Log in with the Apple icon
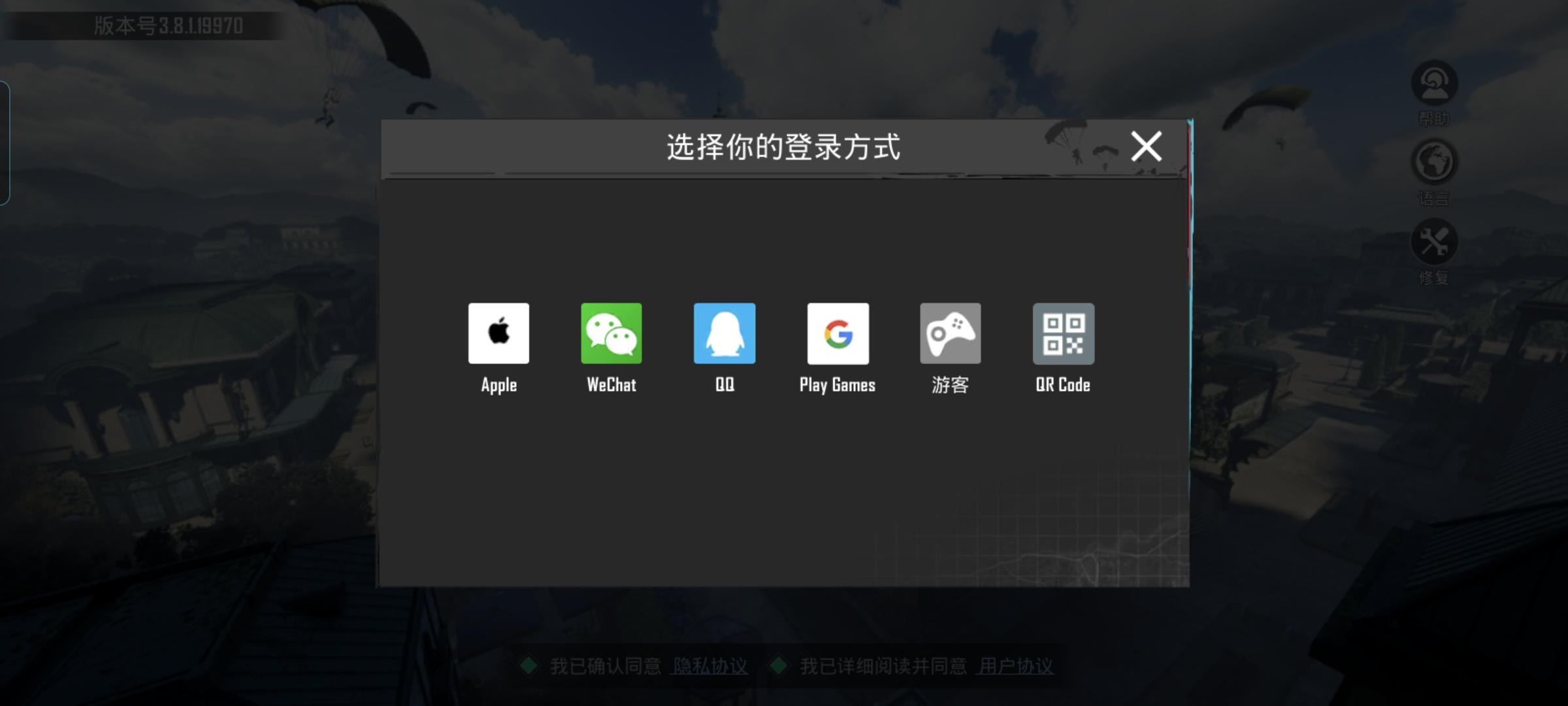1568x706 pixels. tap(498, 333)
